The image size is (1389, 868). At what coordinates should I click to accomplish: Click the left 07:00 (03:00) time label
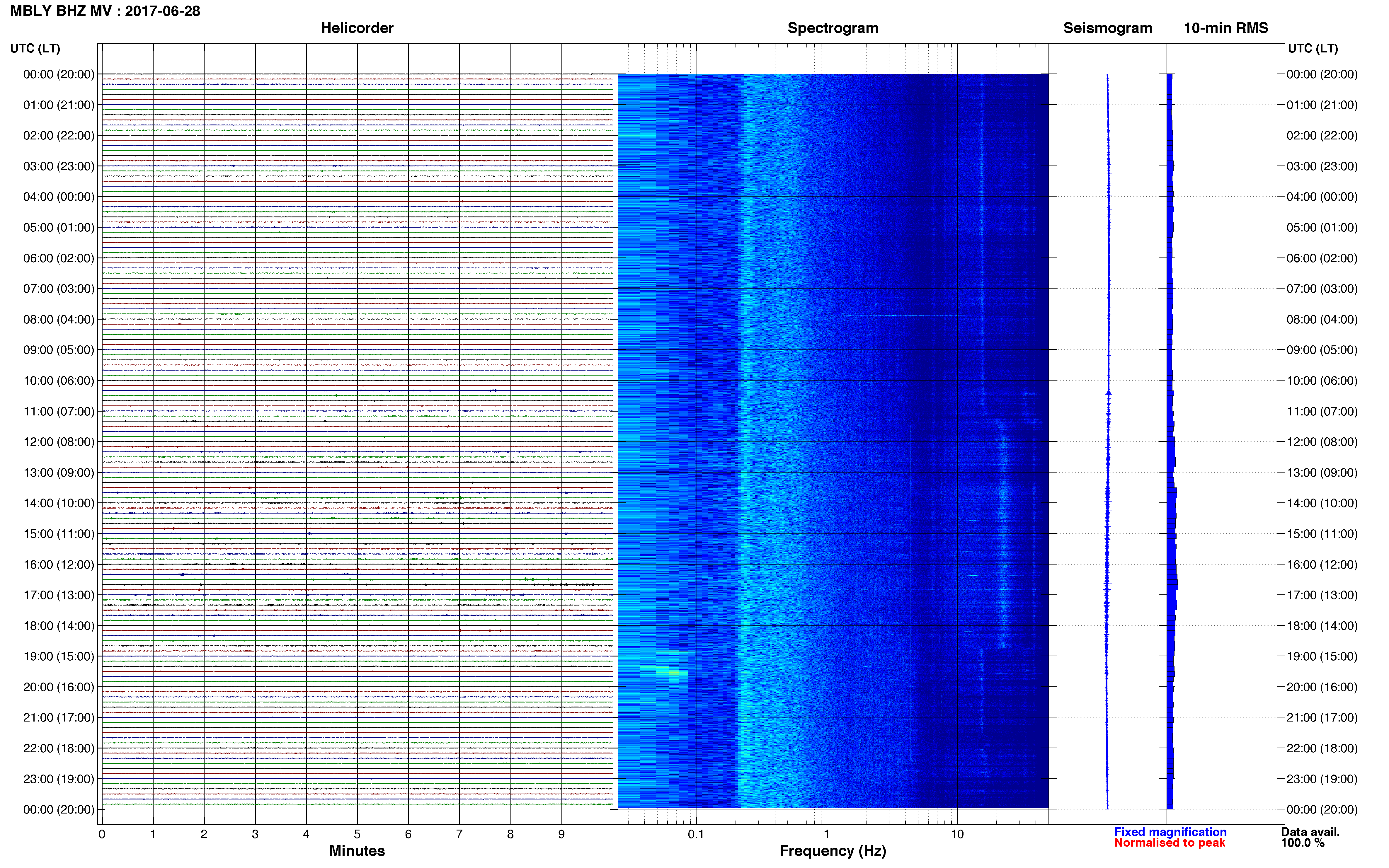click(x=59, y=289)
